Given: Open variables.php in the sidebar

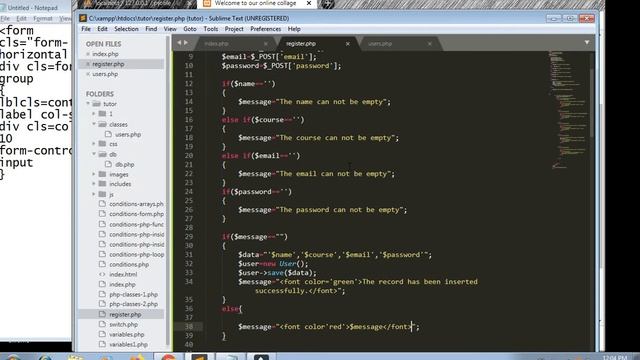Looking at the screenshot, I should click(x=127, y=334).
